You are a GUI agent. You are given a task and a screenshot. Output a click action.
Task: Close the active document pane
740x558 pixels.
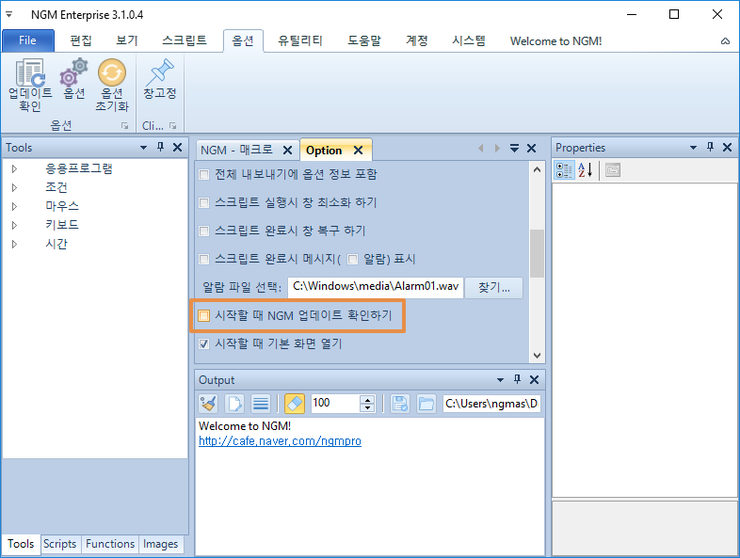pyautogui.click(x=531, y=148)
